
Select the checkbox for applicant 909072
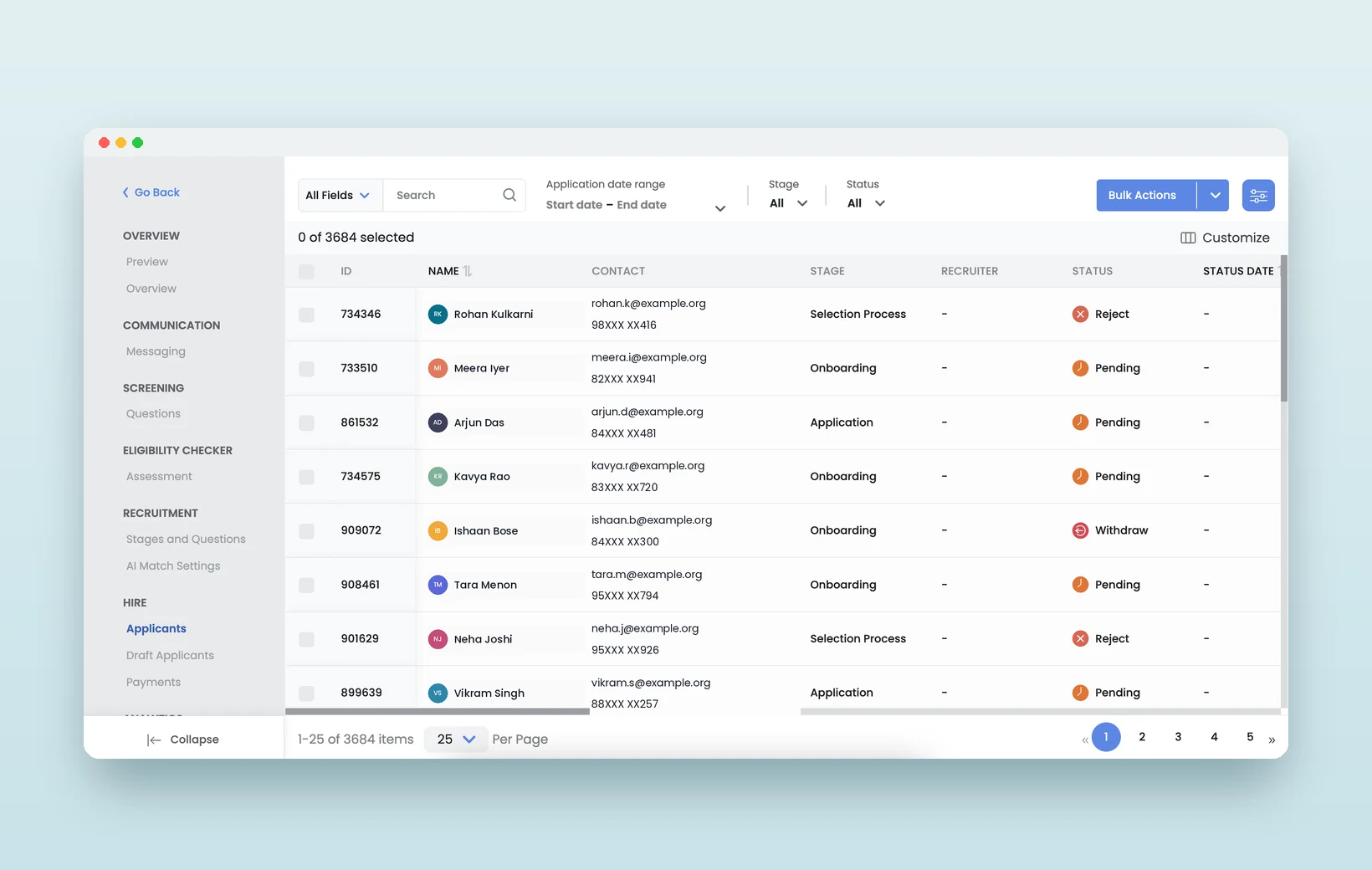click(306, 531)
